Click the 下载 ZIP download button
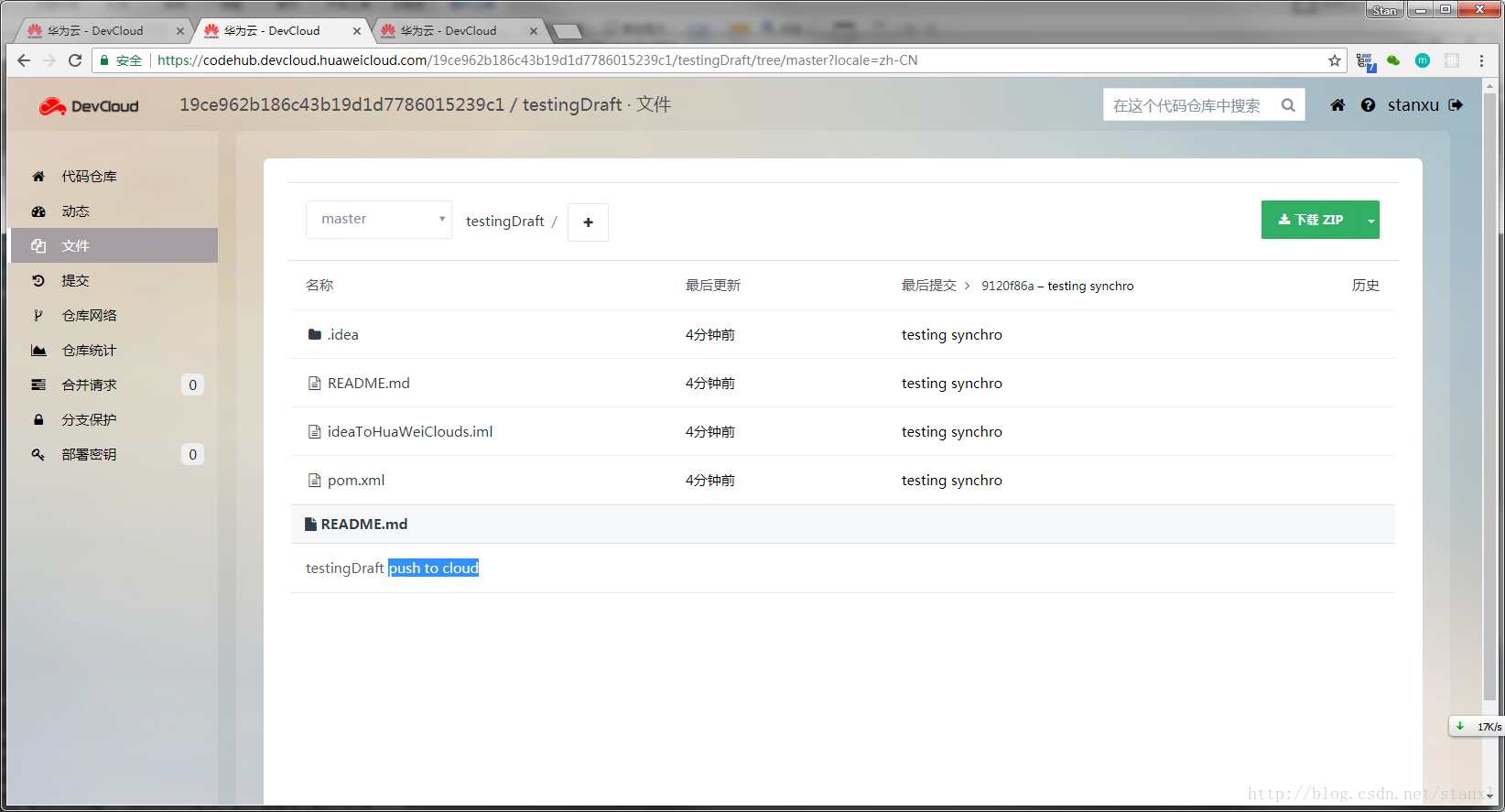The width and height of the screenshot is (1505, 812). pos(1312,220)
